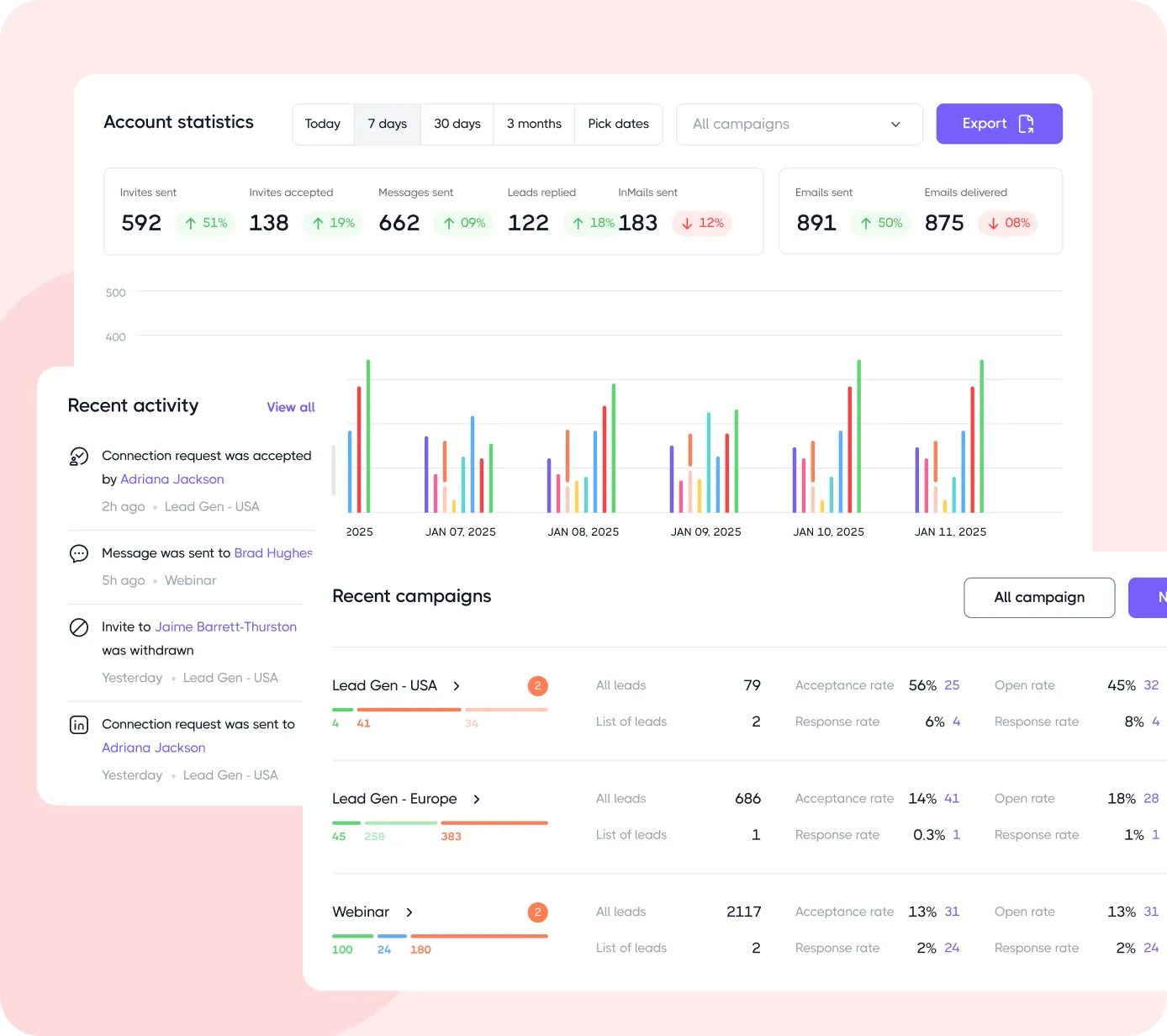Viewport: 1167px width, 1036px height.
Task: Click the Lead Gen - USA tag beside 2h ago
Action: pos(212,507)
